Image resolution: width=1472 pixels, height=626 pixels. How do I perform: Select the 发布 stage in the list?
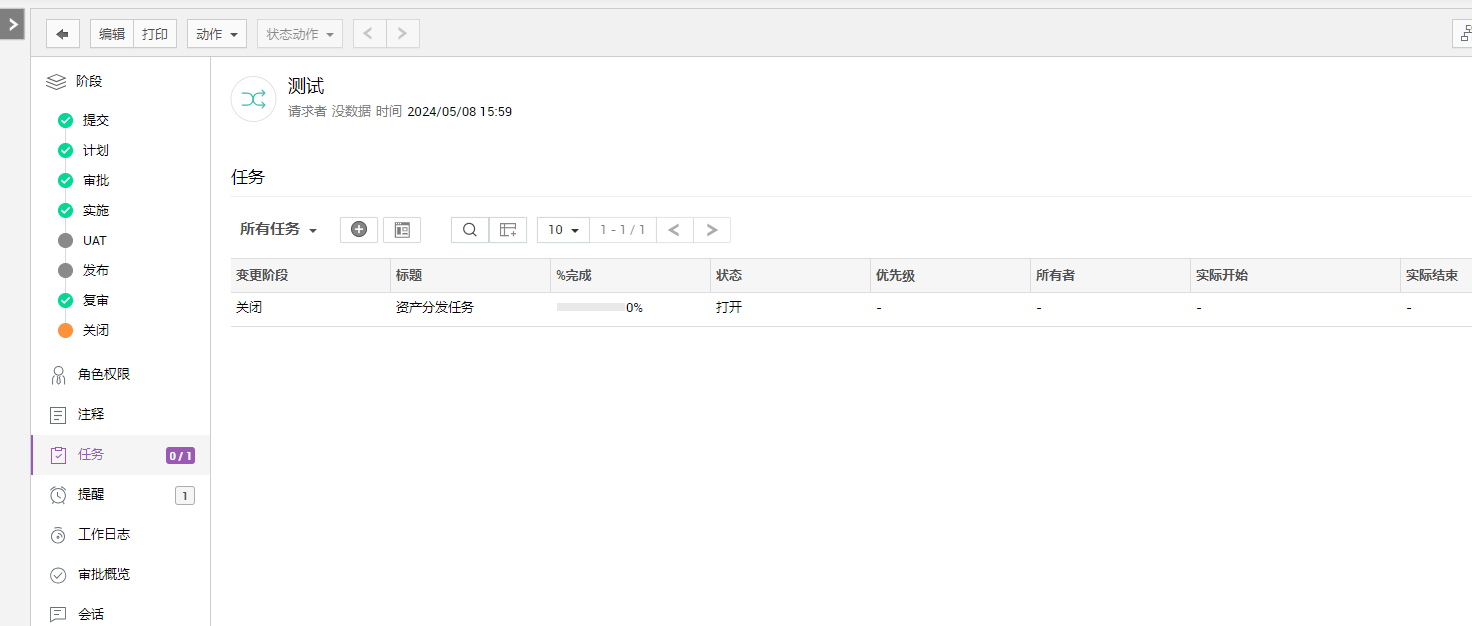(x=95, y=271)
